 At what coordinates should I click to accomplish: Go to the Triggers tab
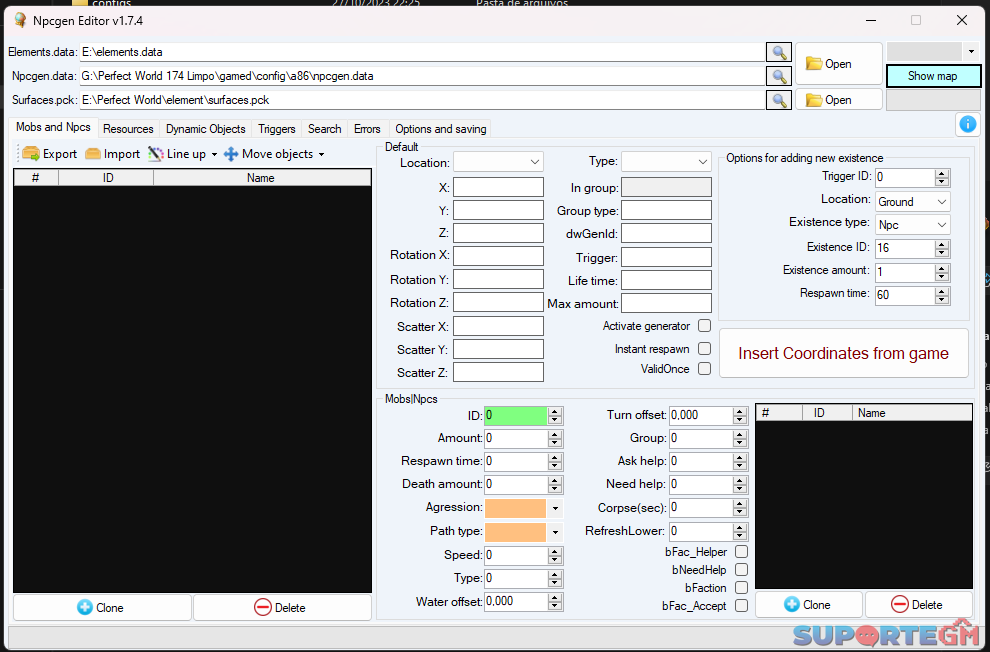[x=277, y=129]
